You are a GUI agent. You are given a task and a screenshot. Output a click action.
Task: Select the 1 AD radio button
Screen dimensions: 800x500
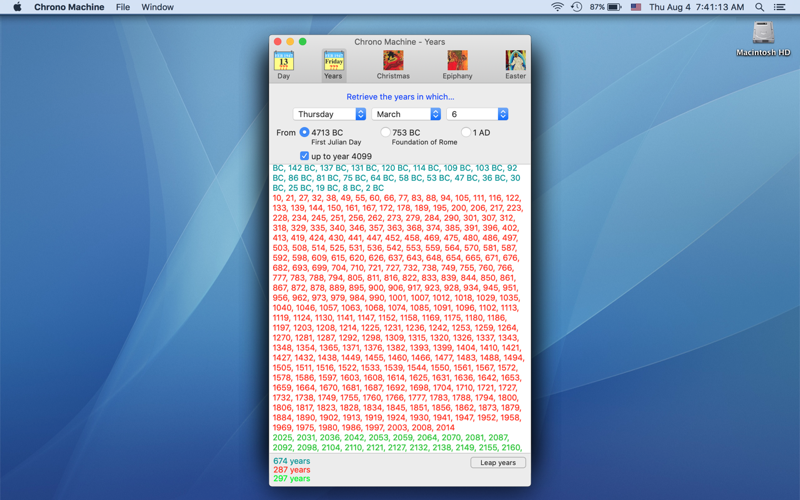point(465,132)
